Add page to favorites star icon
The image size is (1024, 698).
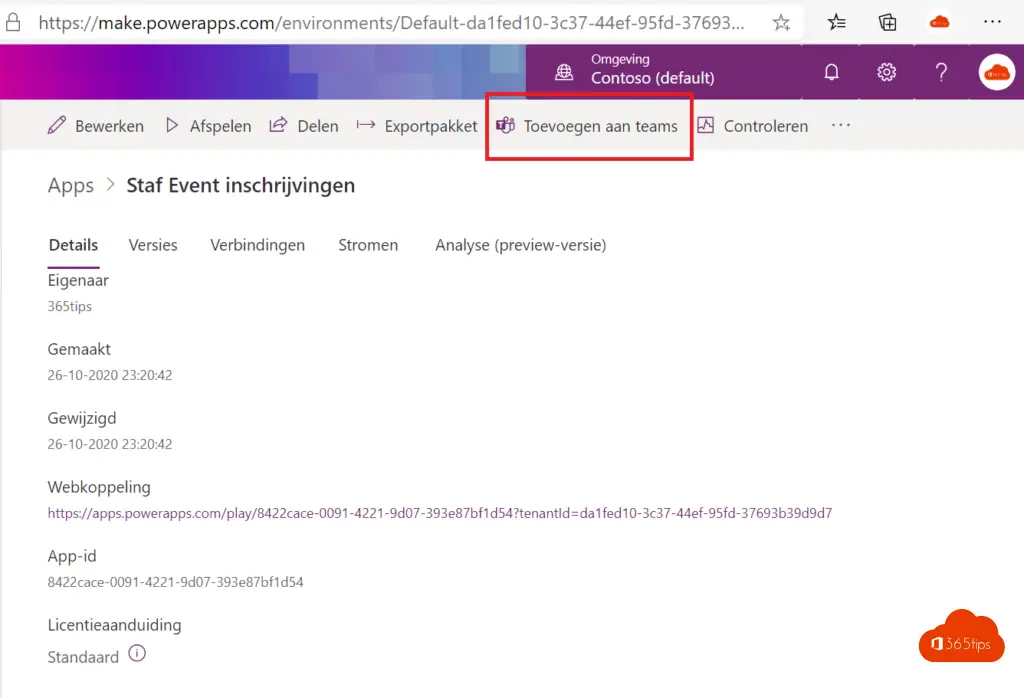[781, 23]
